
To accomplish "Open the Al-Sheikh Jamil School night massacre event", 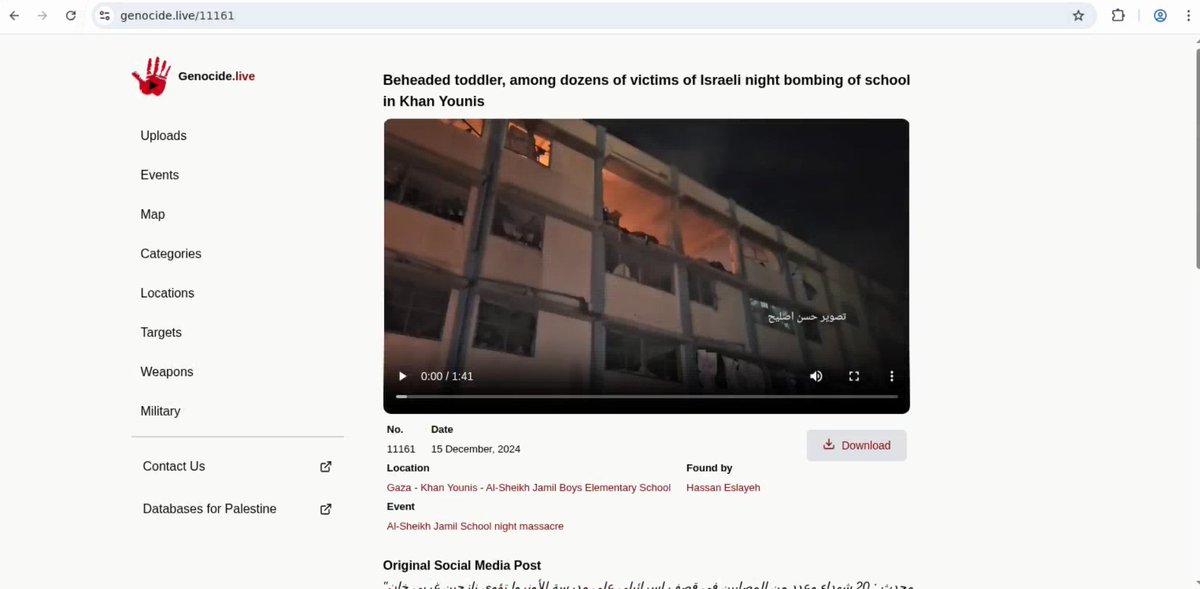I will coord(475,526).
